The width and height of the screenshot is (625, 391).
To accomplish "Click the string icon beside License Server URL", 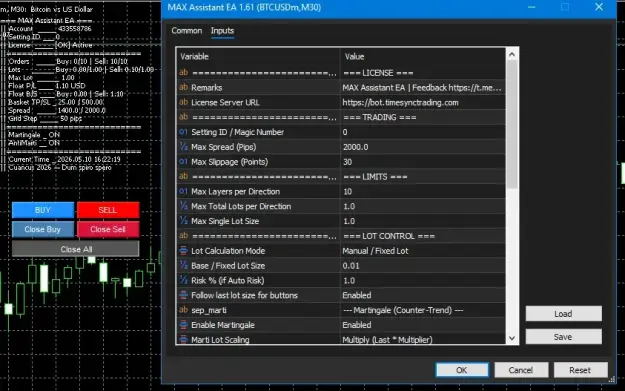I will click(x=183, y=102).
